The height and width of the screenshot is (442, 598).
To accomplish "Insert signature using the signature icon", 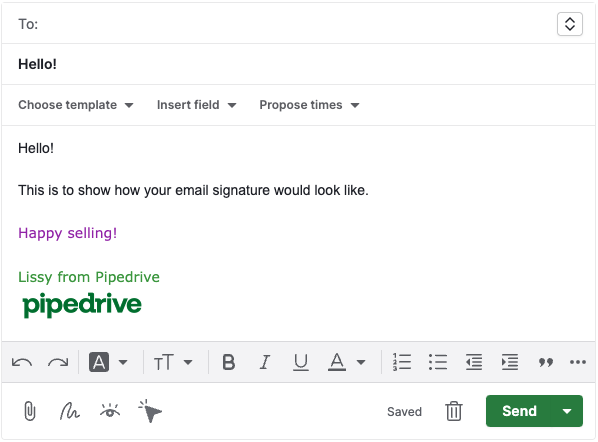I will coord(69,411).
